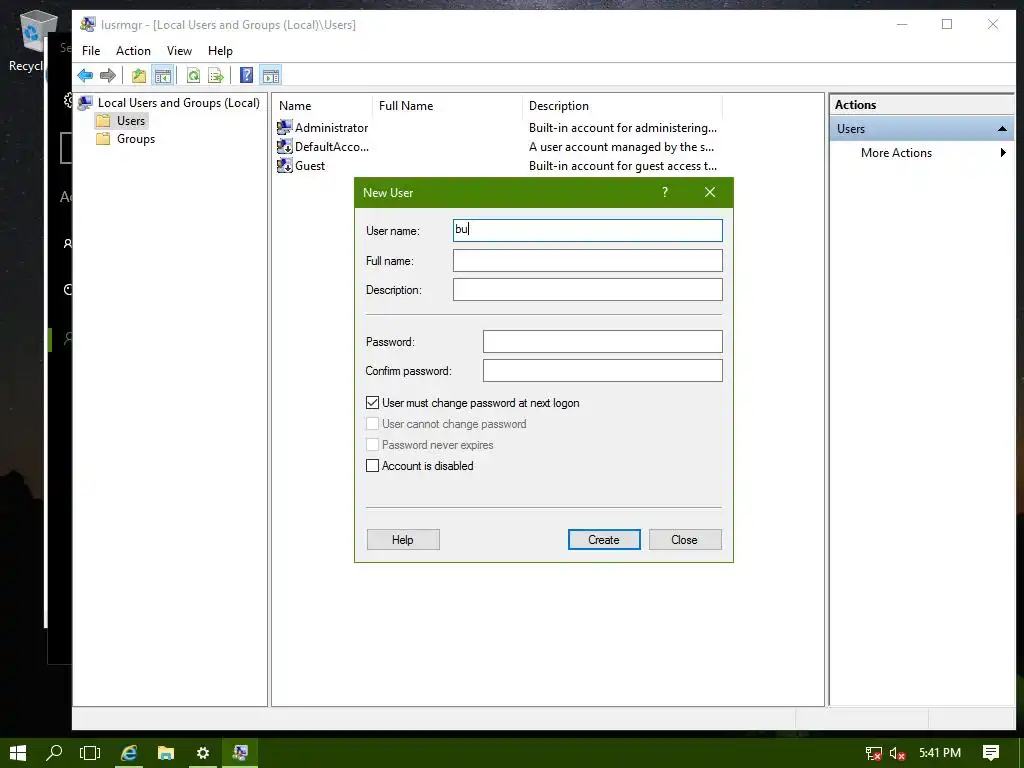Click the Close button in New User dialog
The height and width of the screenshot is (768, 1024).
(684, 539)
